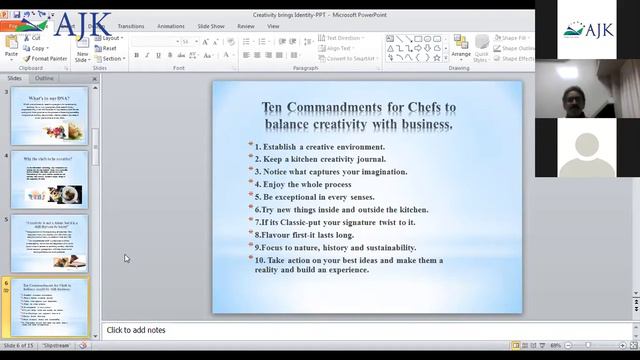The height and width of the screenshot is (360, 640).
Task: Select the Right Arrow shape
Action: [x=418, y=49]
